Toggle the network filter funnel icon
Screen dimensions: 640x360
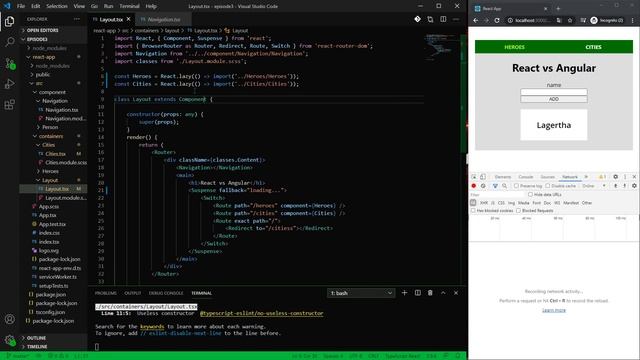pyautogui.click(x=495, y=186)
